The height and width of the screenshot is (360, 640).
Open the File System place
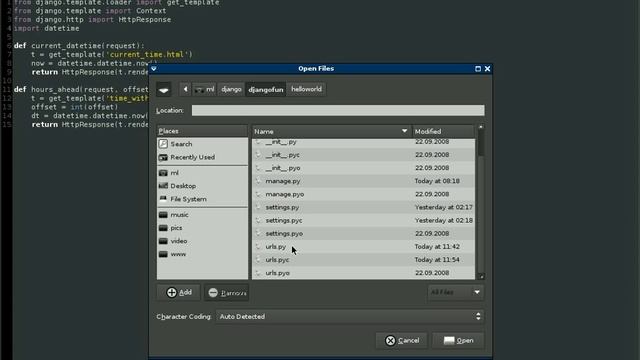tap(202, 199)
